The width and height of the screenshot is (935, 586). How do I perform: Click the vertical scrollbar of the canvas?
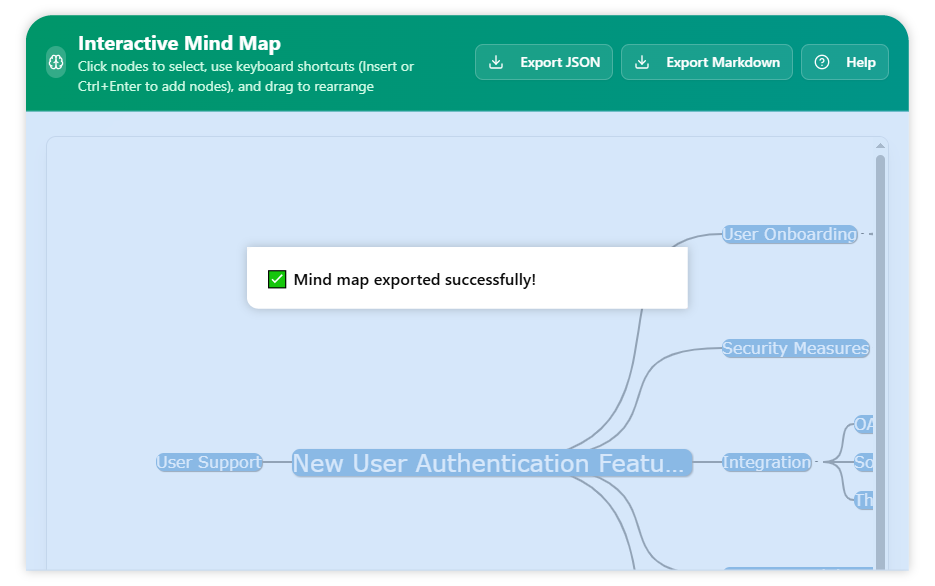[880, 350]
